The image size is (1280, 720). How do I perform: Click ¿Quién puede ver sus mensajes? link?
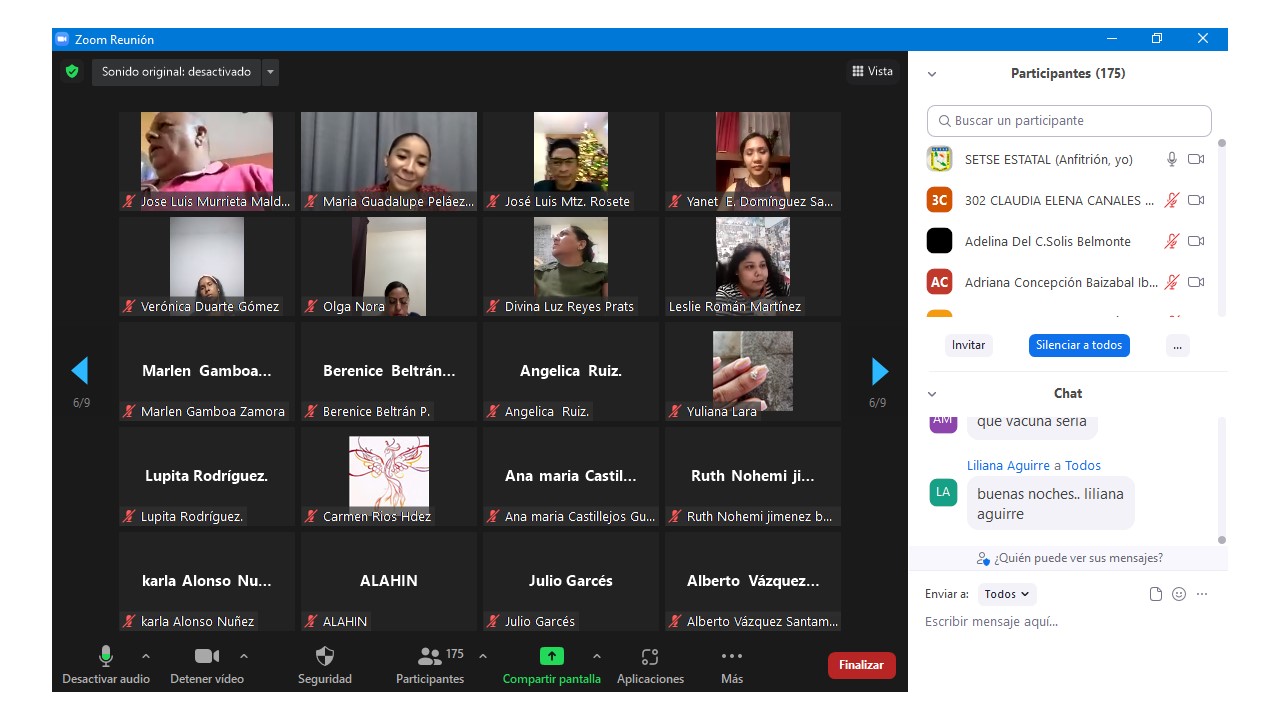click(x=1078, y=558)
